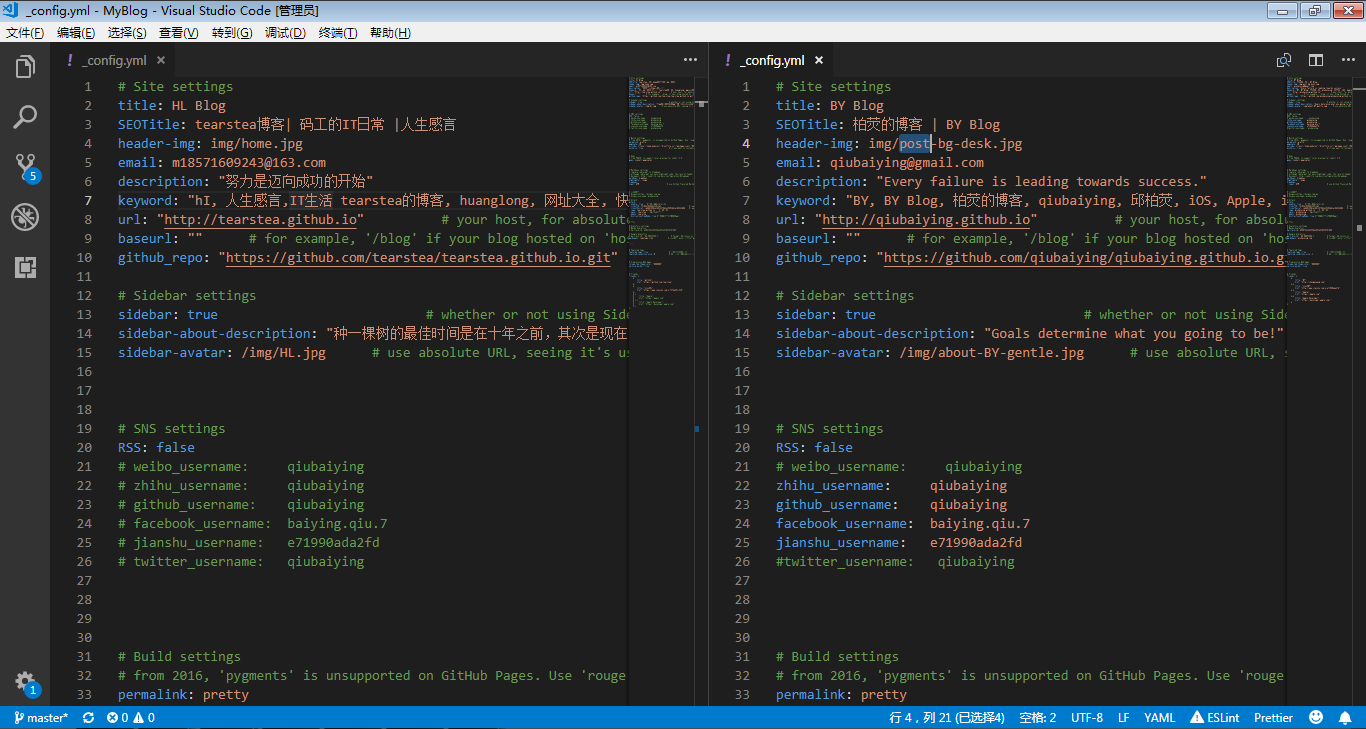Image resolution: width=1366 pixels, height=729 pixels.
Task: Click 'title: BY Blog' in right editor
Action: [830, 106]
